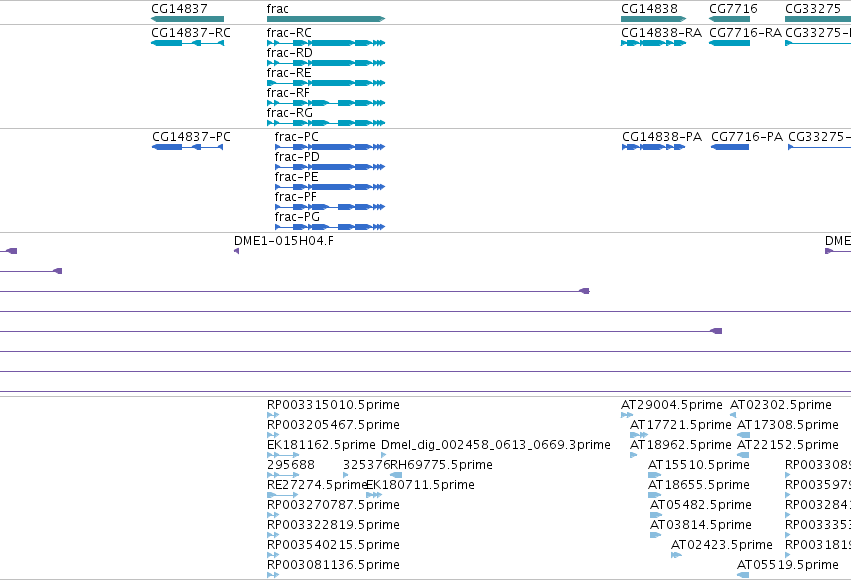Select frac-RF transcript label
The width and height of the screenshot is (851, 580).
click(288, 93)
